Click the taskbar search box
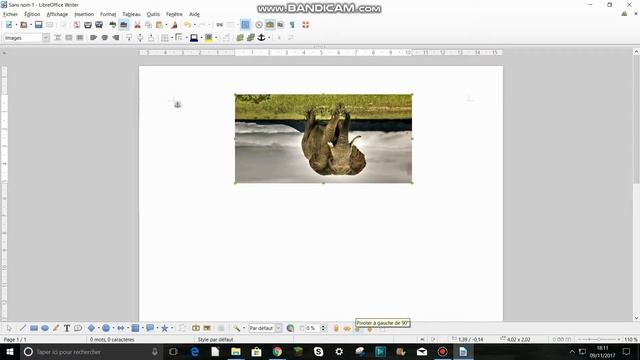The width and height of the screenshot is (640, 360). coord(91,351)
